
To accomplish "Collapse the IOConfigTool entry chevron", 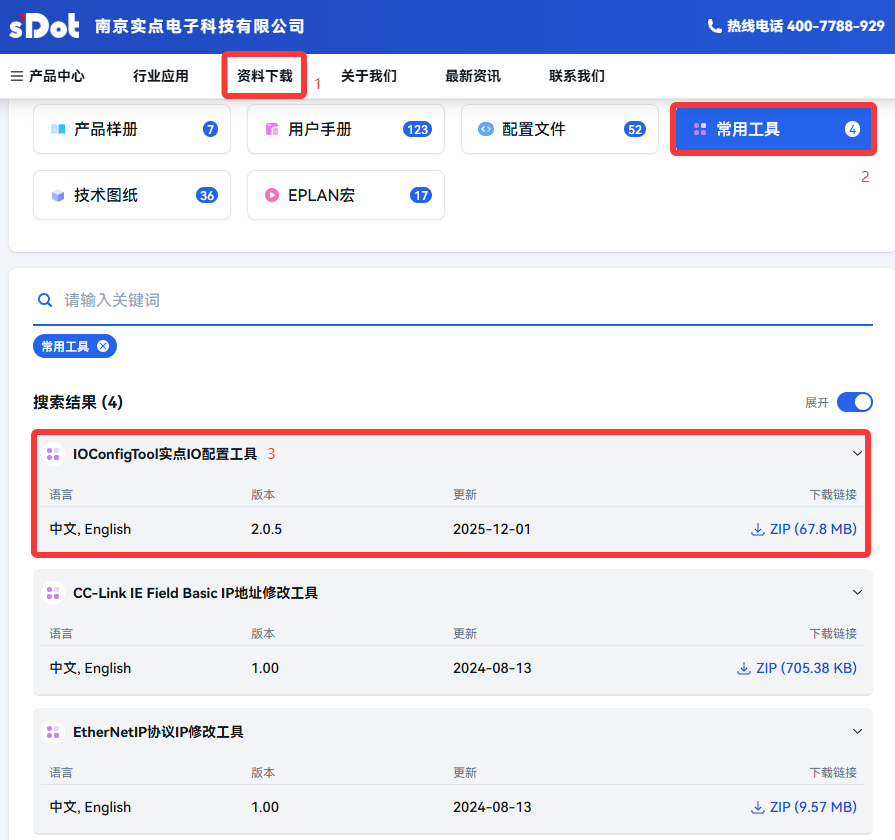I will coord(857,454).
